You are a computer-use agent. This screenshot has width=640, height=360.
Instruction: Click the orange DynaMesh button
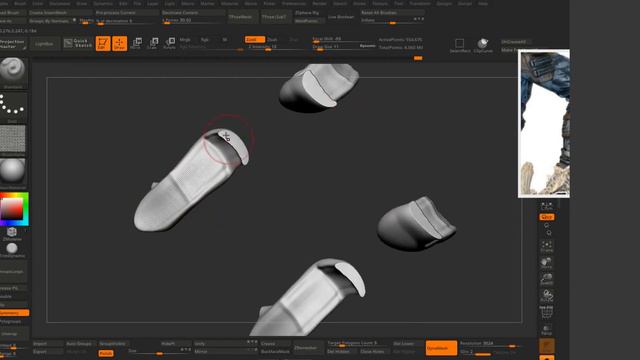point(441,348)
